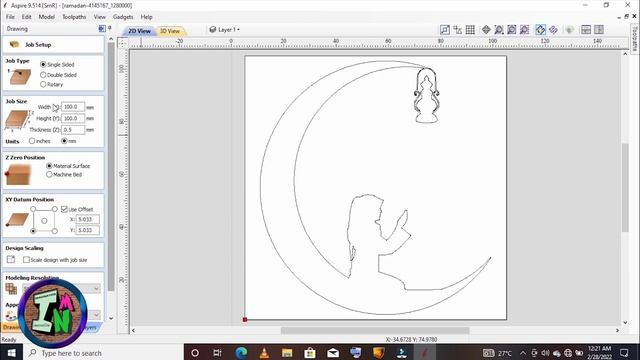Toggle snap to guidelines icon in view toolbar
Screen dimensions: 640x360
click(x=445, y=30)
